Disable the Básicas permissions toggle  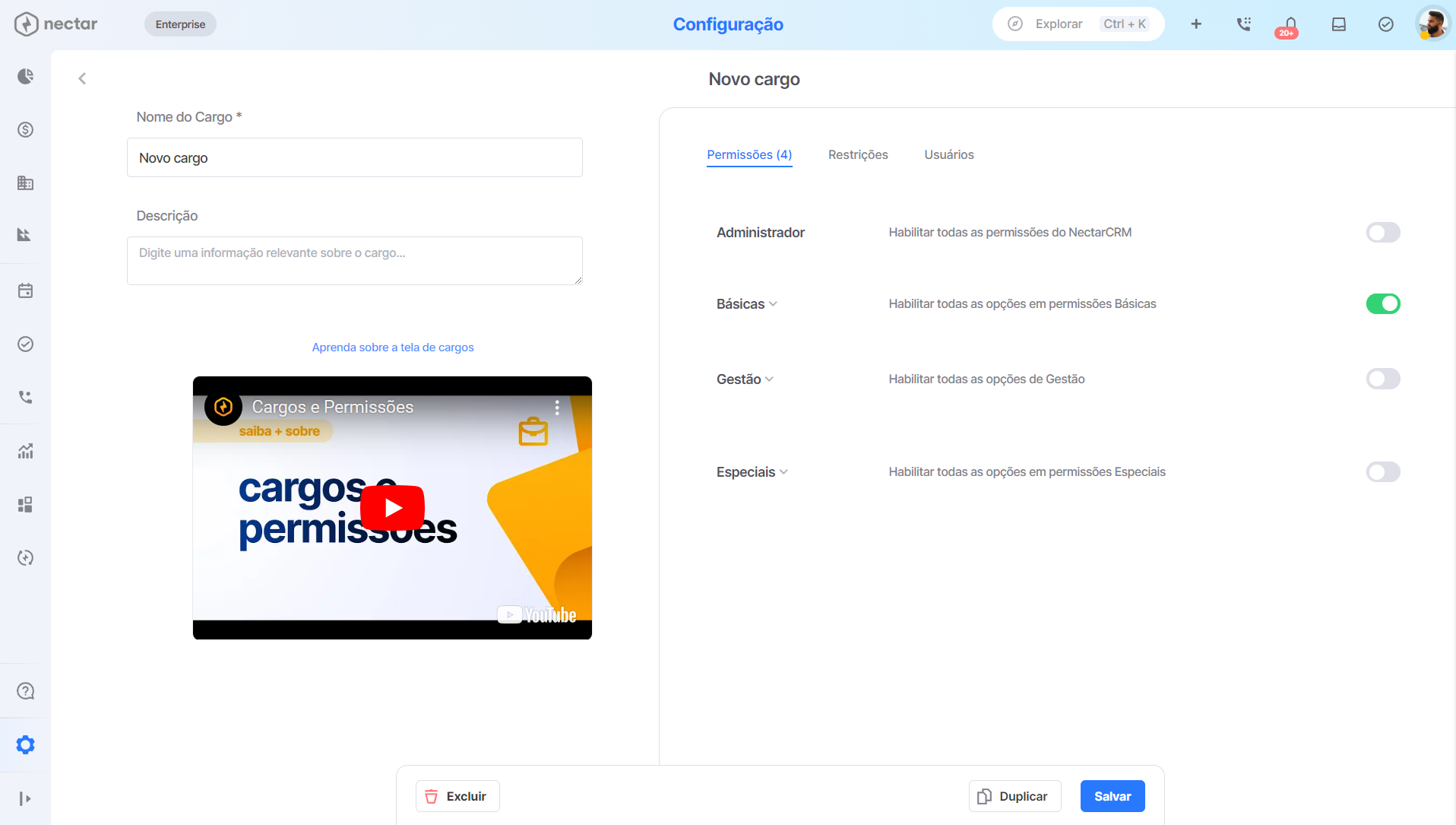1383,303
